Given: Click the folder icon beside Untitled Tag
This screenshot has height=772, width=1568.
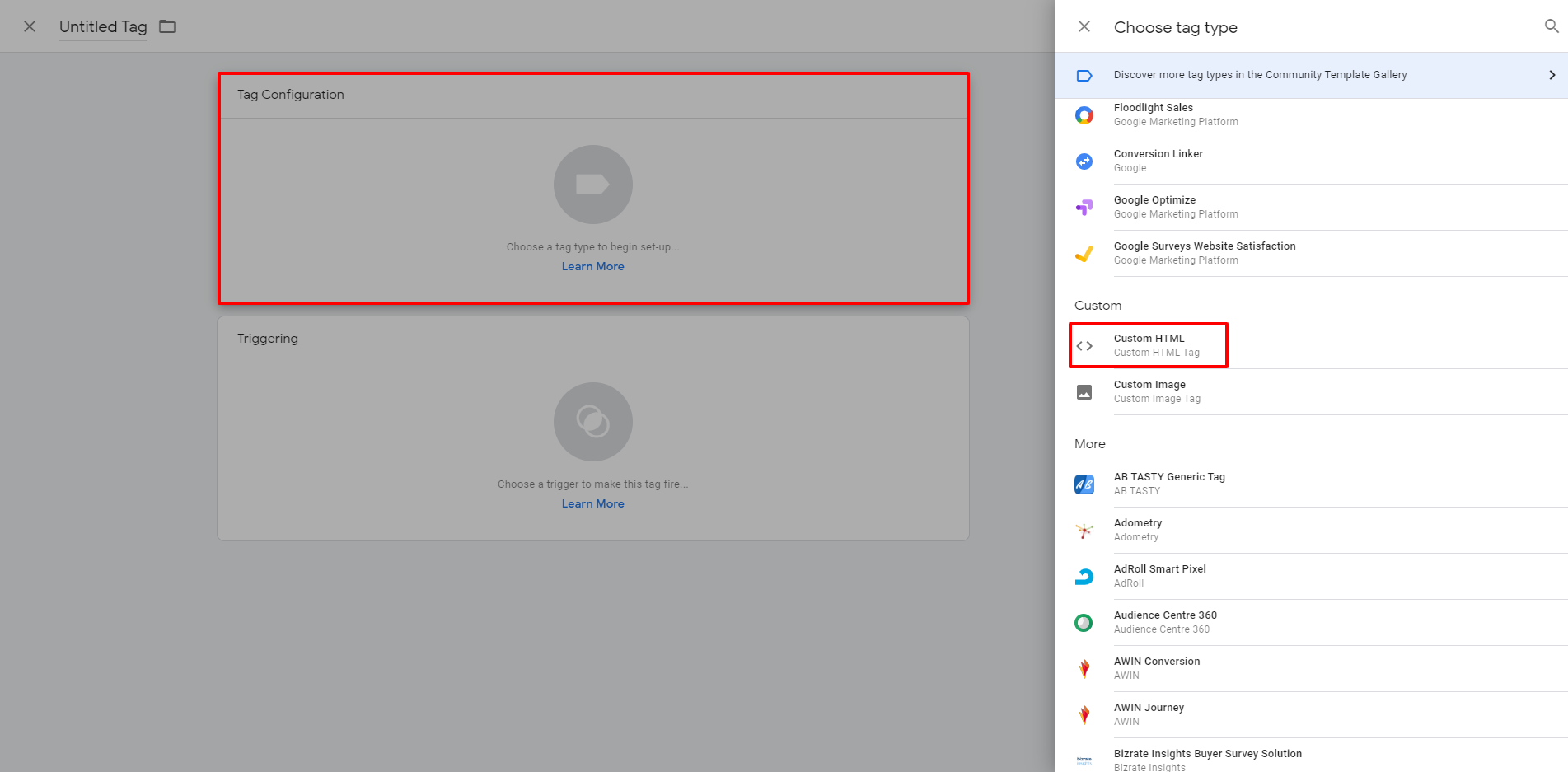Looking at the screenshot, I should point(166,26).
